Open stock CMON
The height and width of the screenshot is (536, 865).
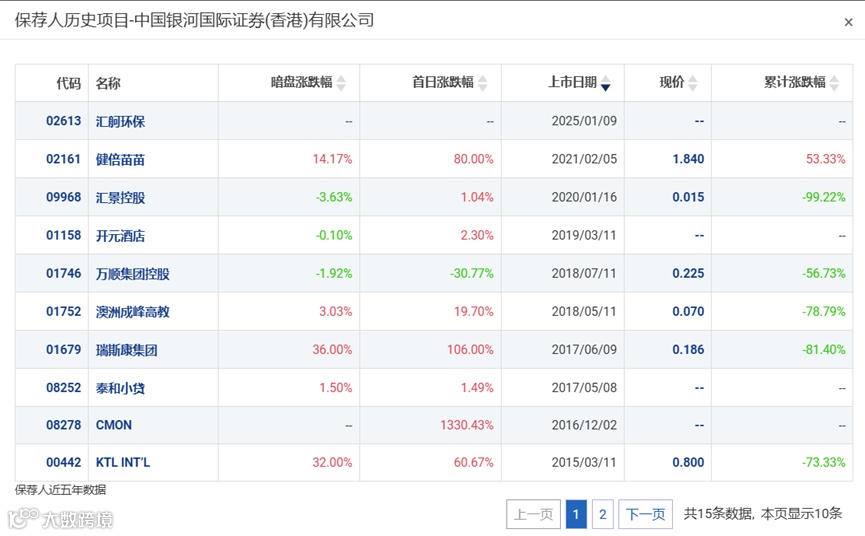click(x=114, y=425)
